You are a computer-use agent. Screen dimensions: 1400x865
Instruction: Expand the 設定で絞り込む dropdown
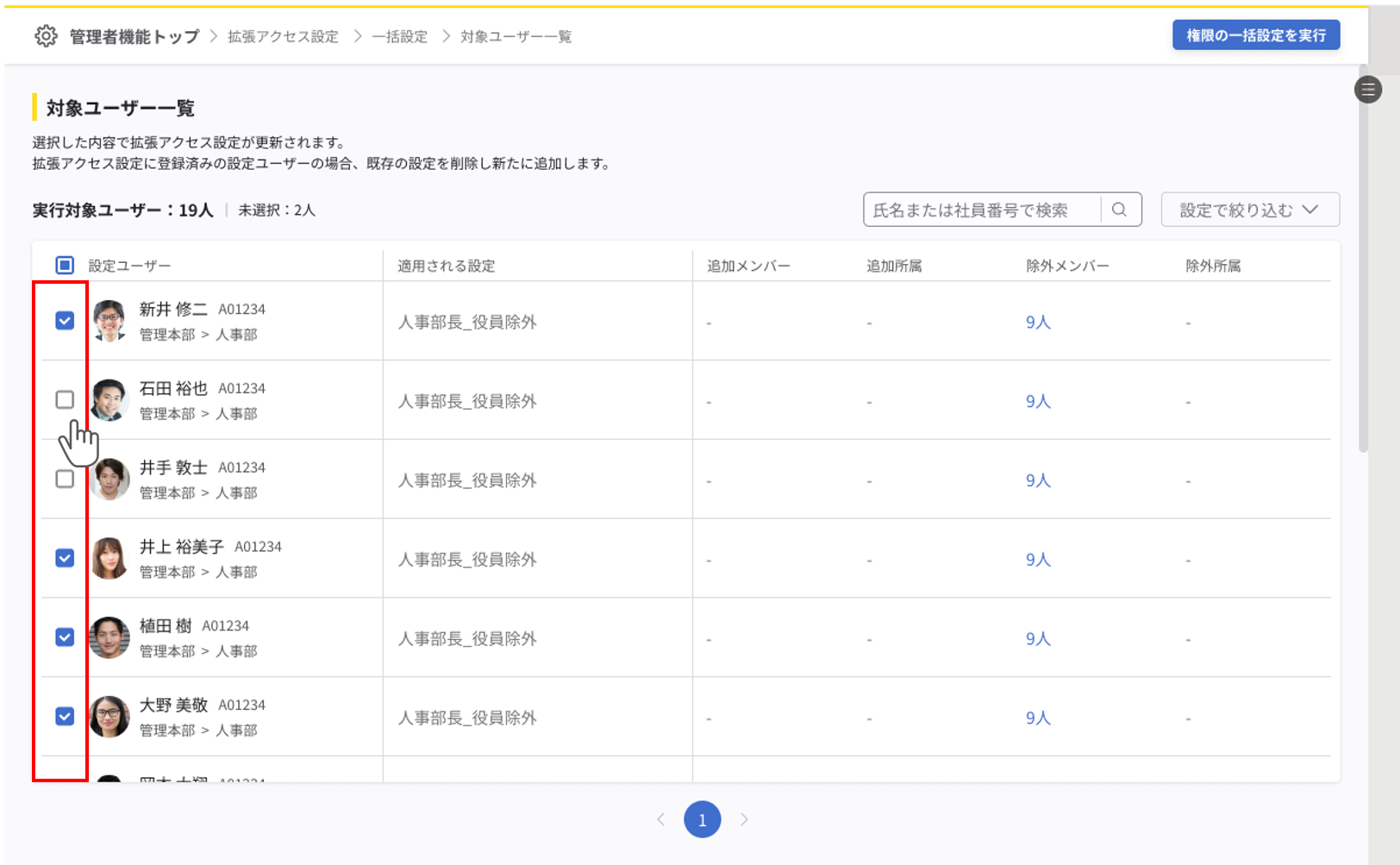point(1249,210)
